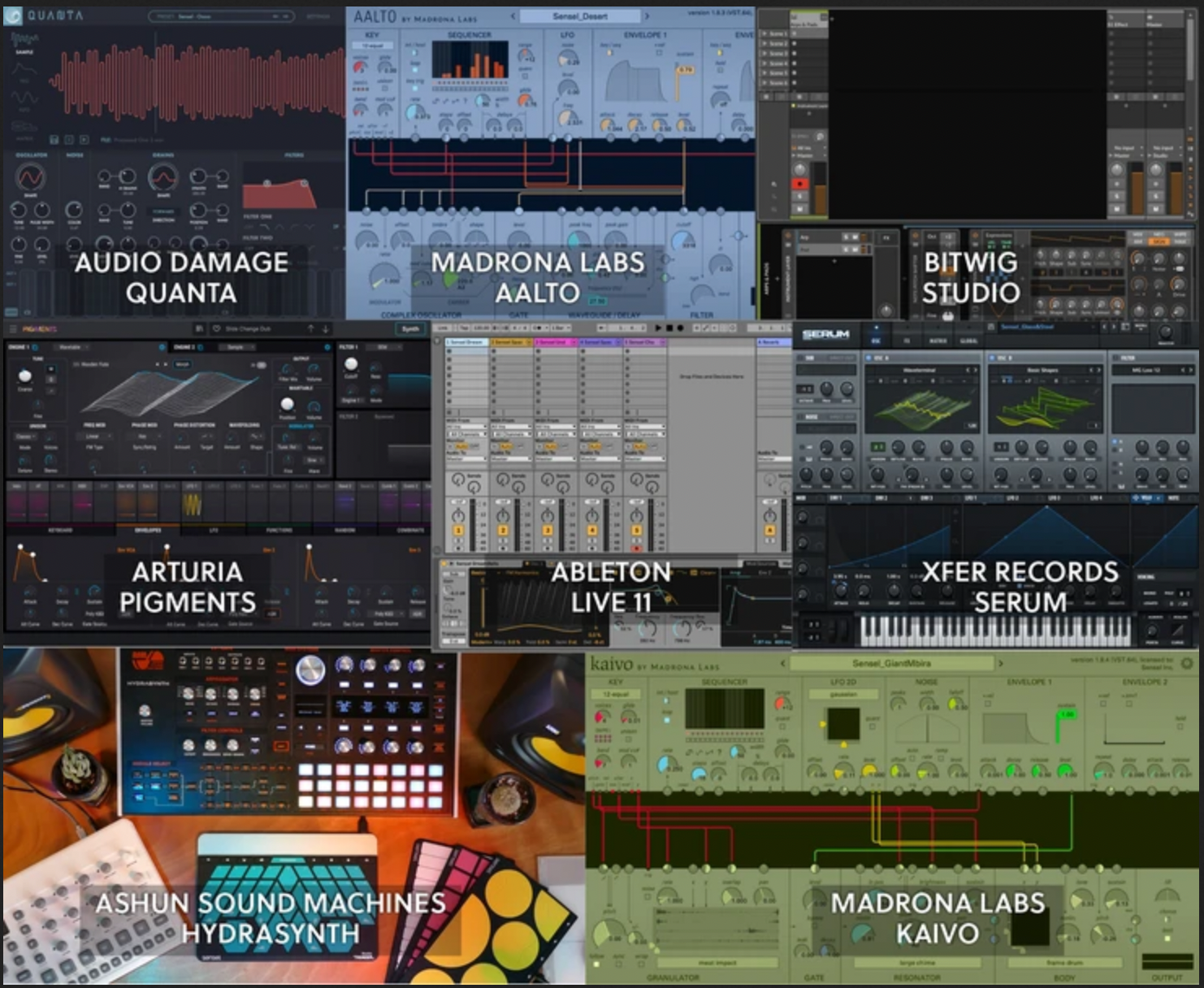Open Kaivo settings gear

tap(1186, 664)
